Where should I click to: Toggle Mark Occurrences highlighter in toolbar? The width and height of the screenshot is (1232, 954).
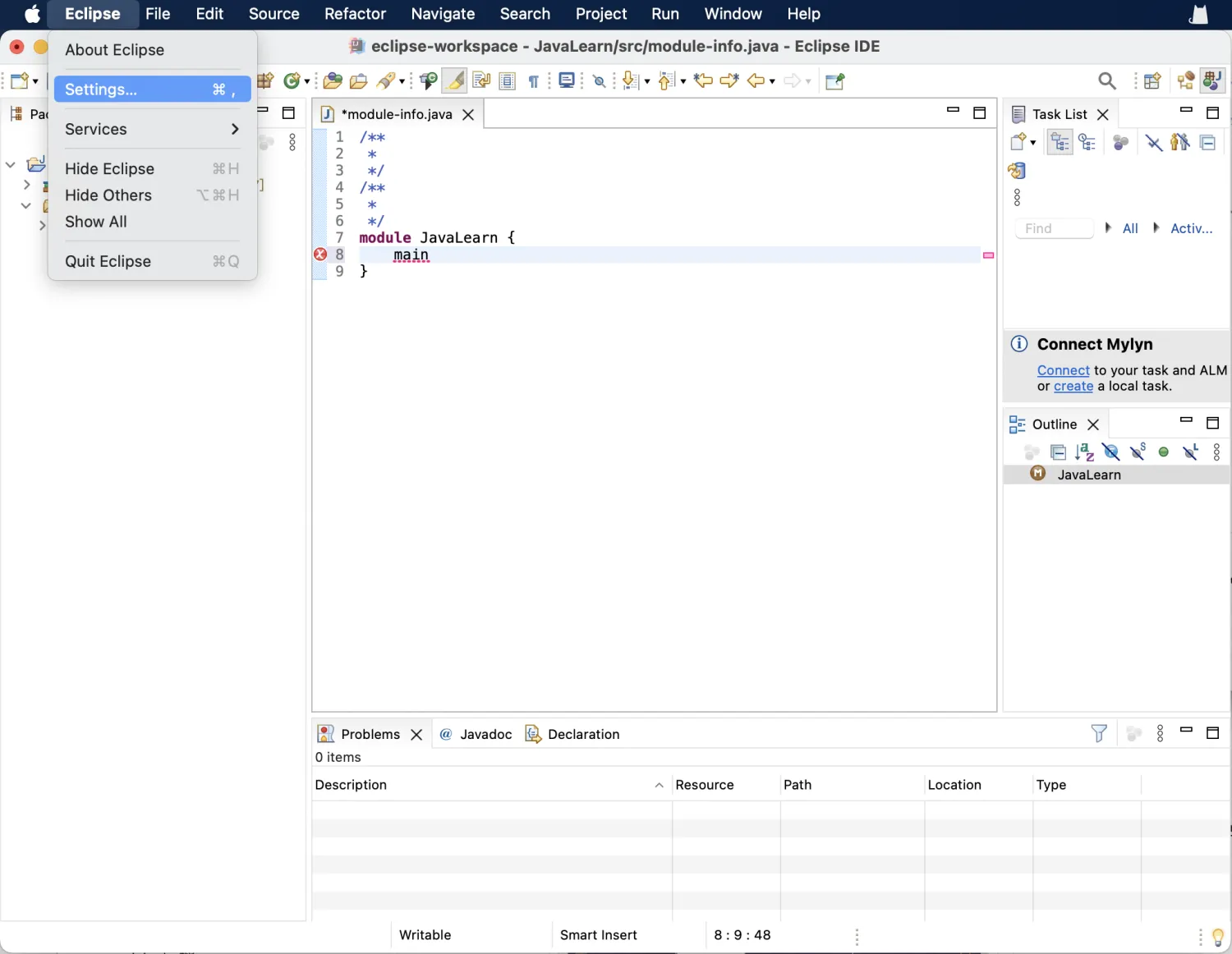pyautogui.click(x=454, y=80)
